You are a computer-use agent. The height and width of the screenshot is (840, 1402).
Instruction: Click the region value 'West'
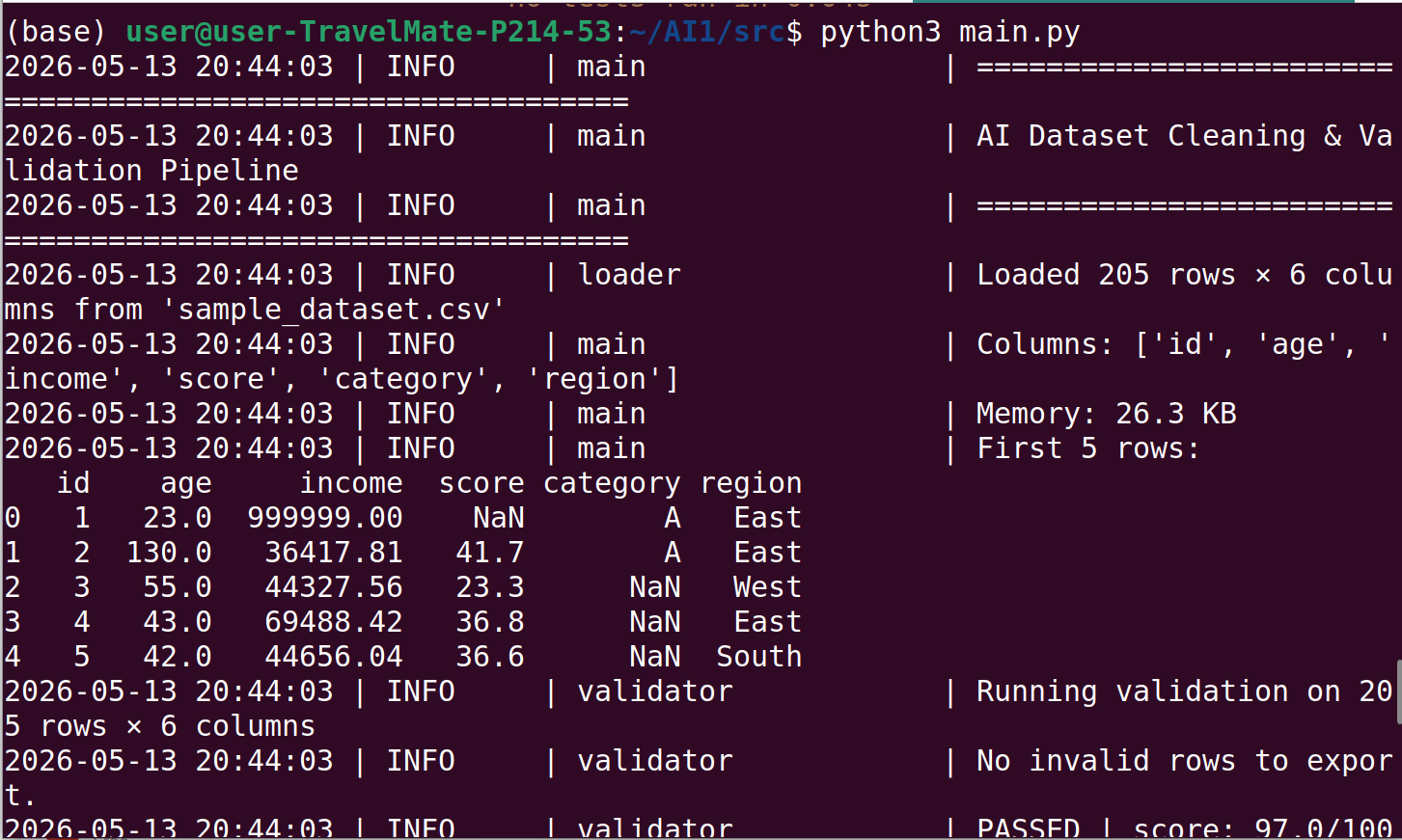[x=767, y=587]
